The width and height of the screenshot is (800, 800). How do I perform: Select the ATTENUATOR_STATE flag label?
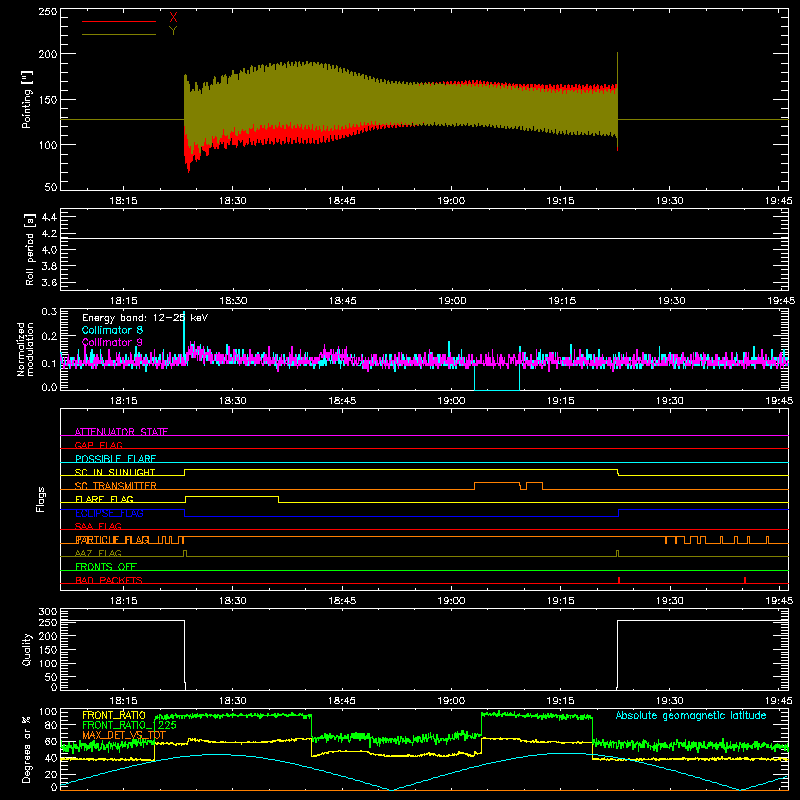[x=121, y=432]
